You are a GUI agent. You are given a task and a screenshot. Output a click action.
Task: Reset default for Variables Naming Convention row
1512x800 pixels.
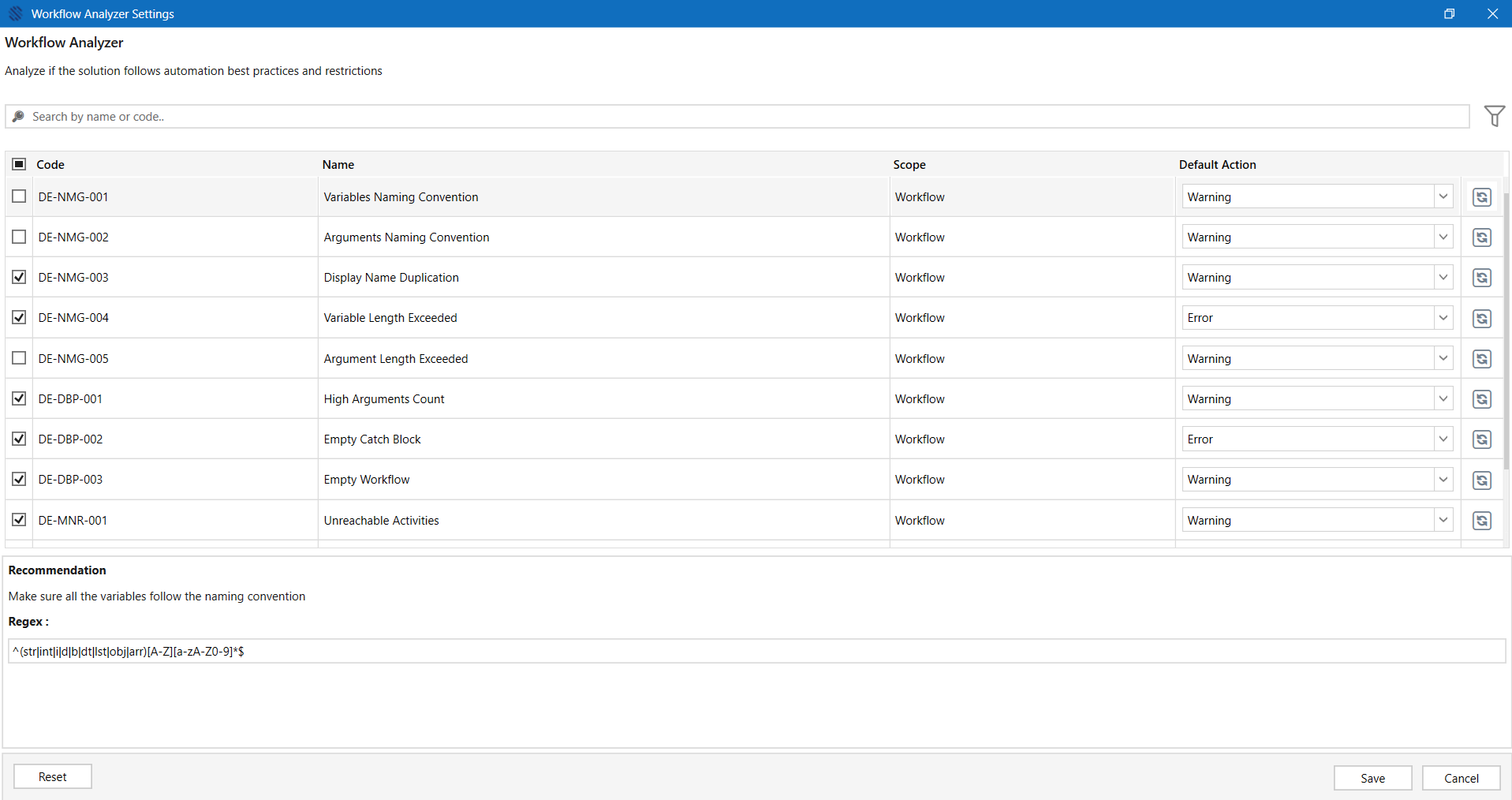coord(1482,197)
